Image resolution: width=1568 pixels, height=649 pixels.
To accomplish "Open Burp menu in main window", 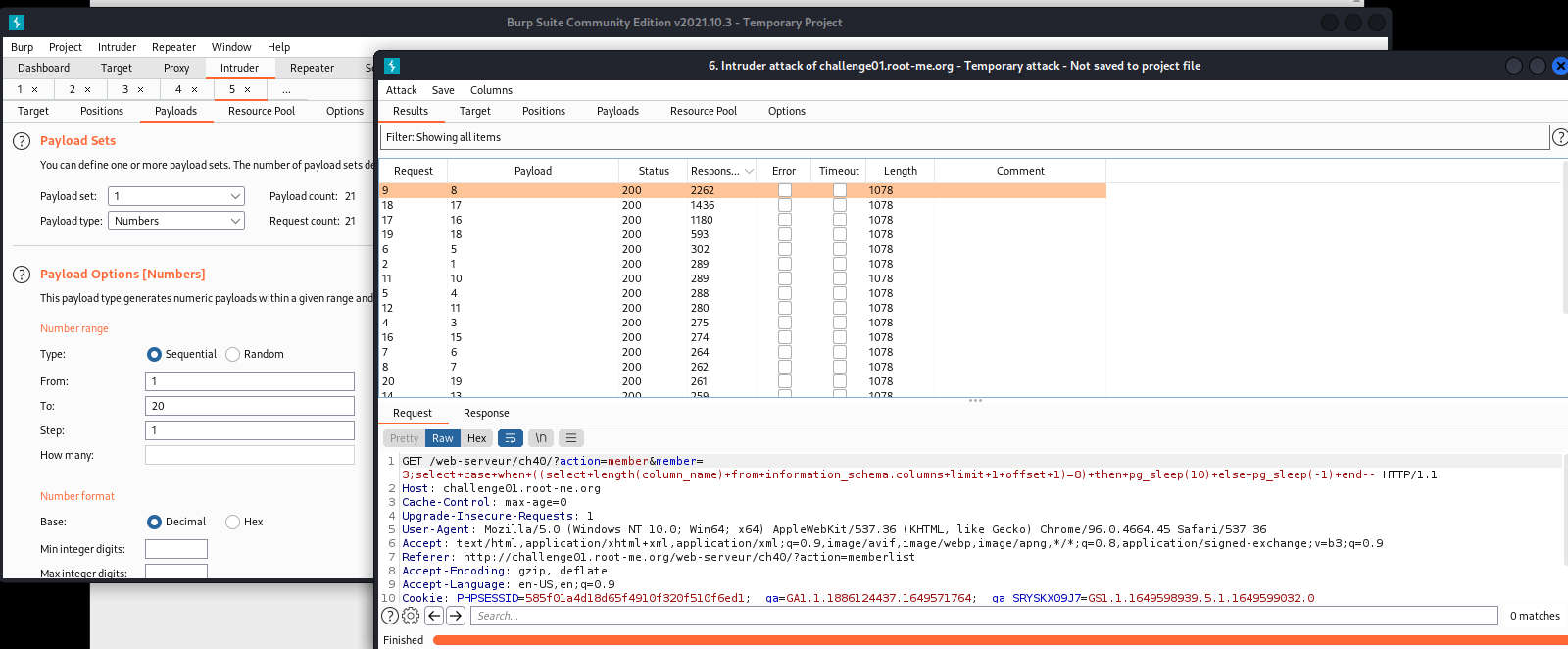I will pyautogui.click(x=22, y=47).
